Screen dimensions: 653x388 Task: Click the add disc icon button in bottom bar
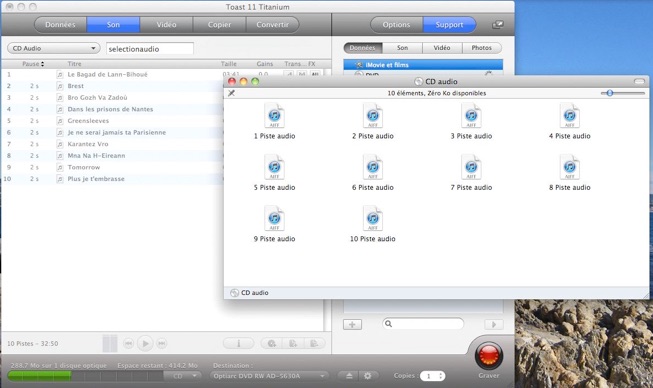point(272,343)
